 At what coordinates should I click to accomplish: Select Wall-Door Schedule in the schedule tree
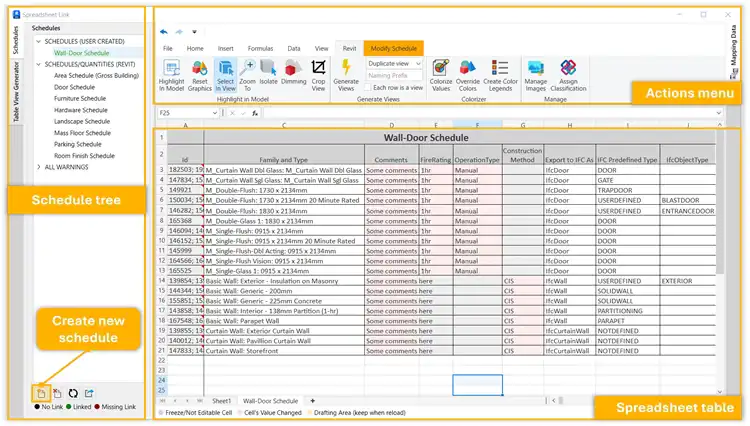click(x=82, y=53)
